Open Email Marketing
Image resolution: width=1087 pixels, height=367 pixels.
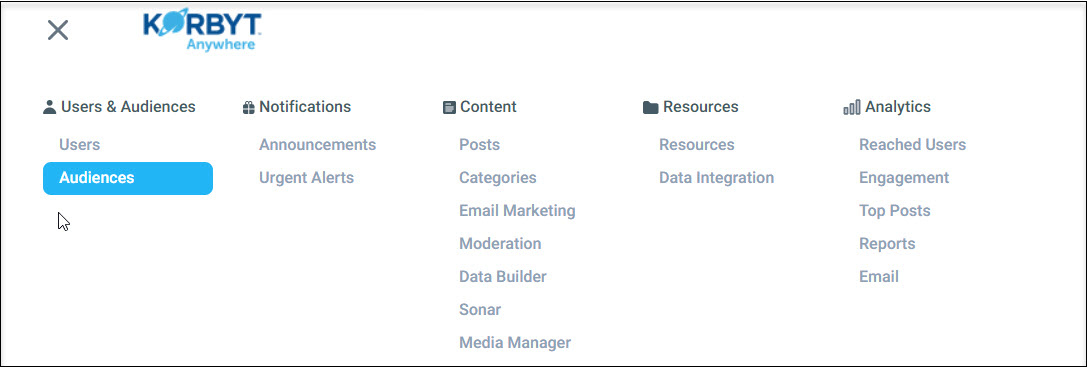[x=517, y=211]
